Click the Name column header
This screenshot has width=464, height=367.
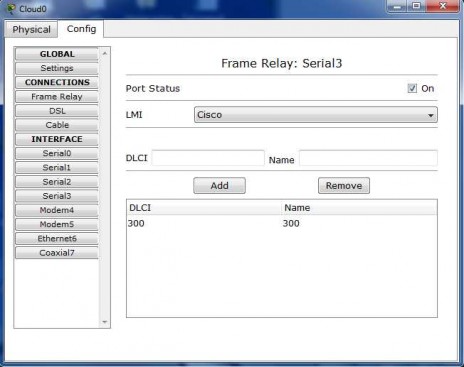359,208
